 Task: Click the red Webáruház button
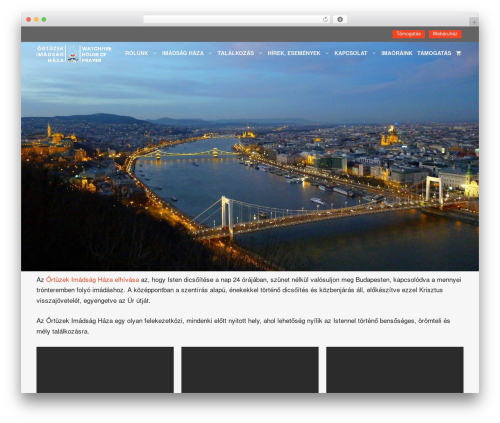pos(445,34)
